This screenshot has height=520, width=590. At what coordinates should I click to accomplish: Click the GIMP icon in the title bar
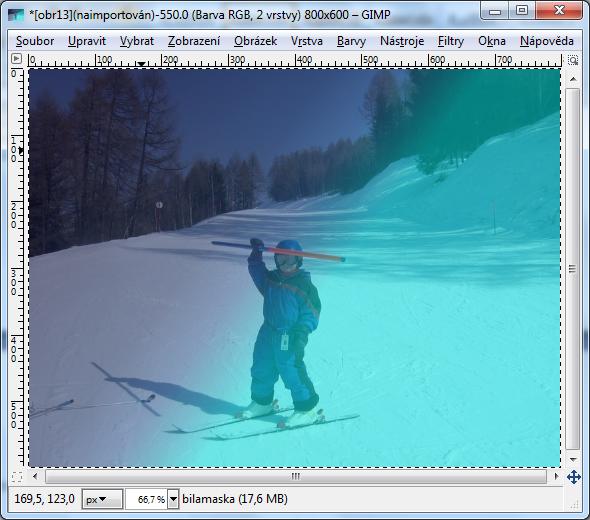pyautogui.click(x=15, y=15)
